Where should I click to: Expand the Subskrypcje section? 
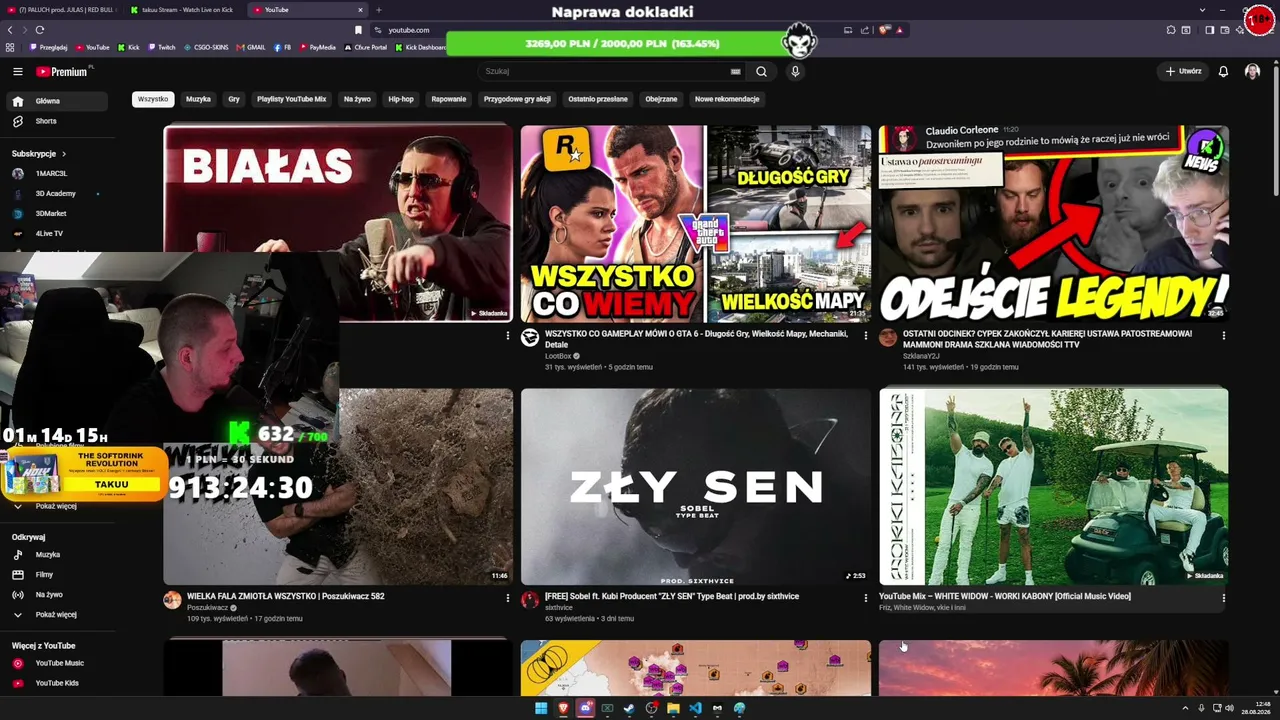pos(39,154)
